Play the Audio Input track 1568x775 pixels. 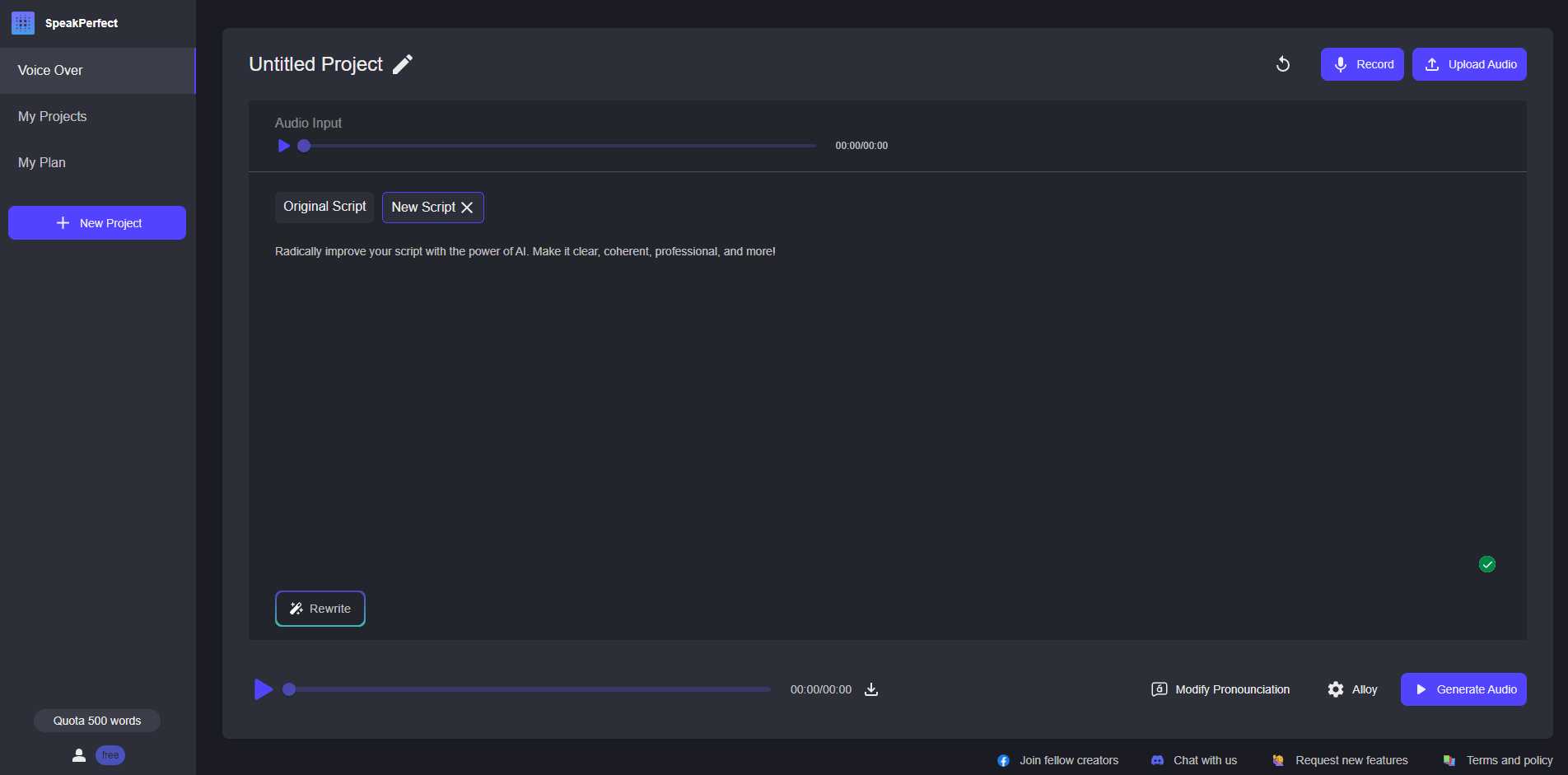click(x=283, y=145)
